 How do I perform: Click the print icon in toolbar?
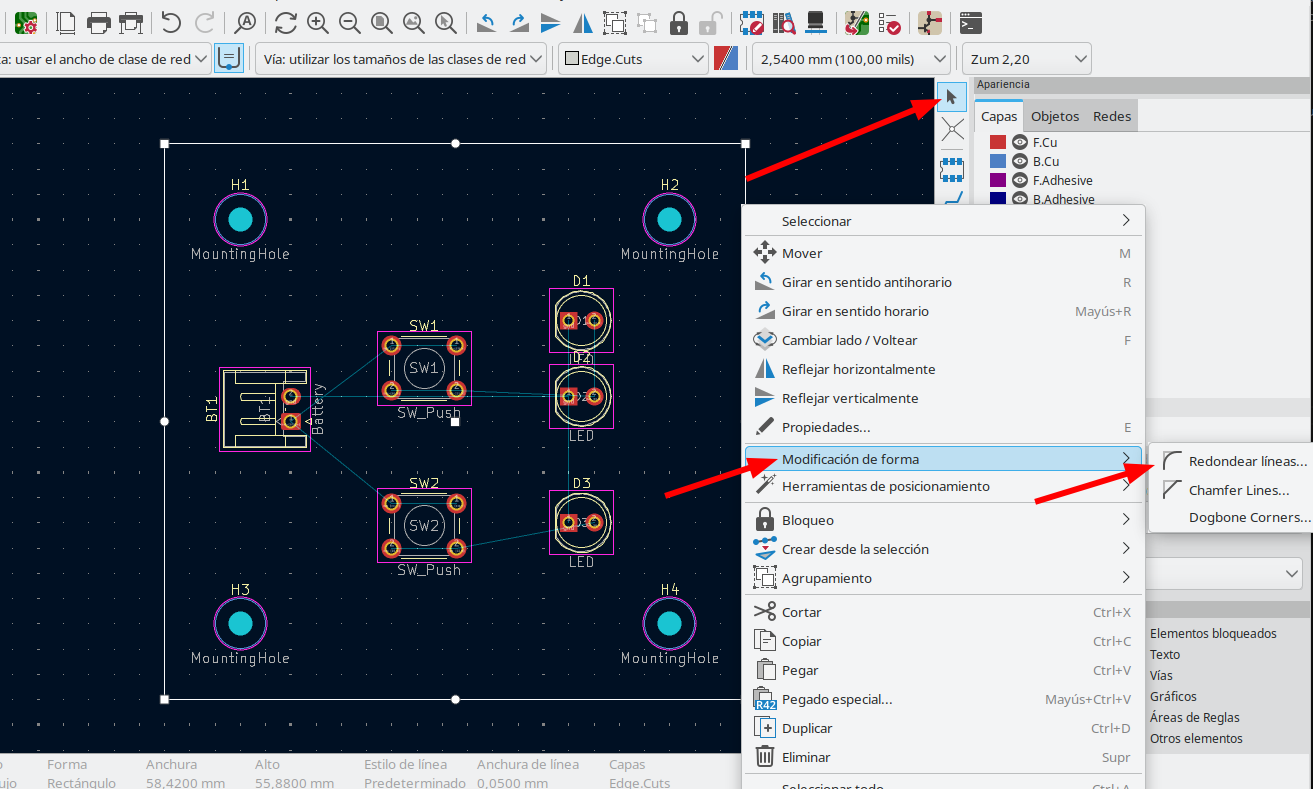[98, 22]
